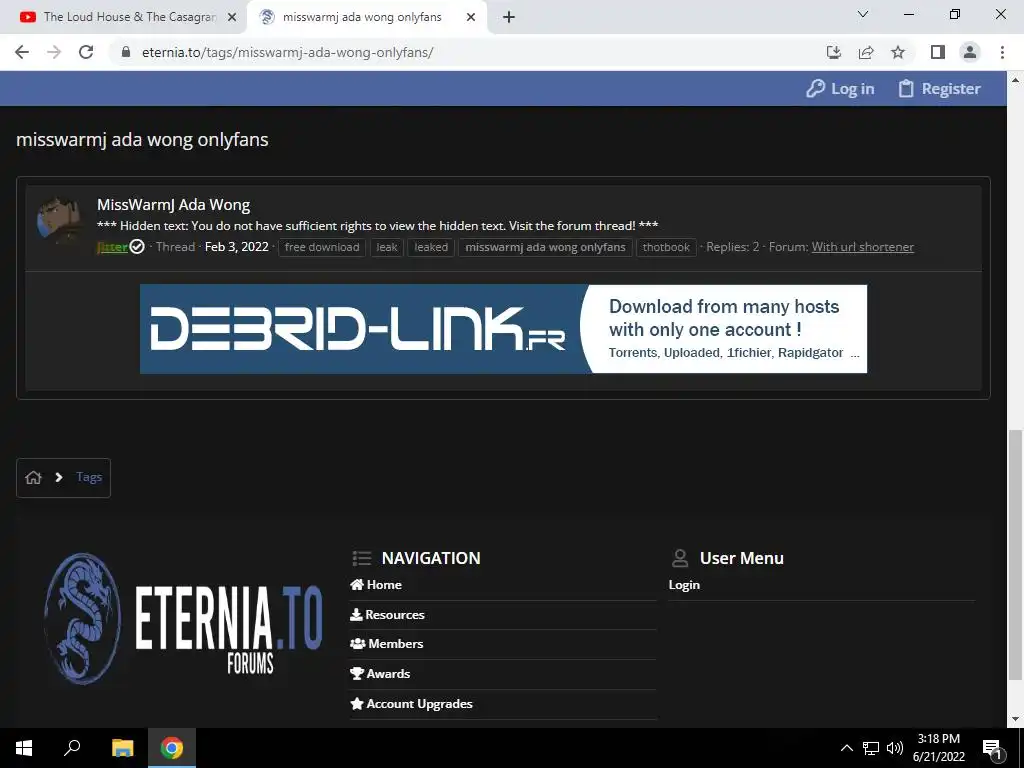The image size is (1024, 768).
Task: Click the address bar URL
Action: point(287,52)
